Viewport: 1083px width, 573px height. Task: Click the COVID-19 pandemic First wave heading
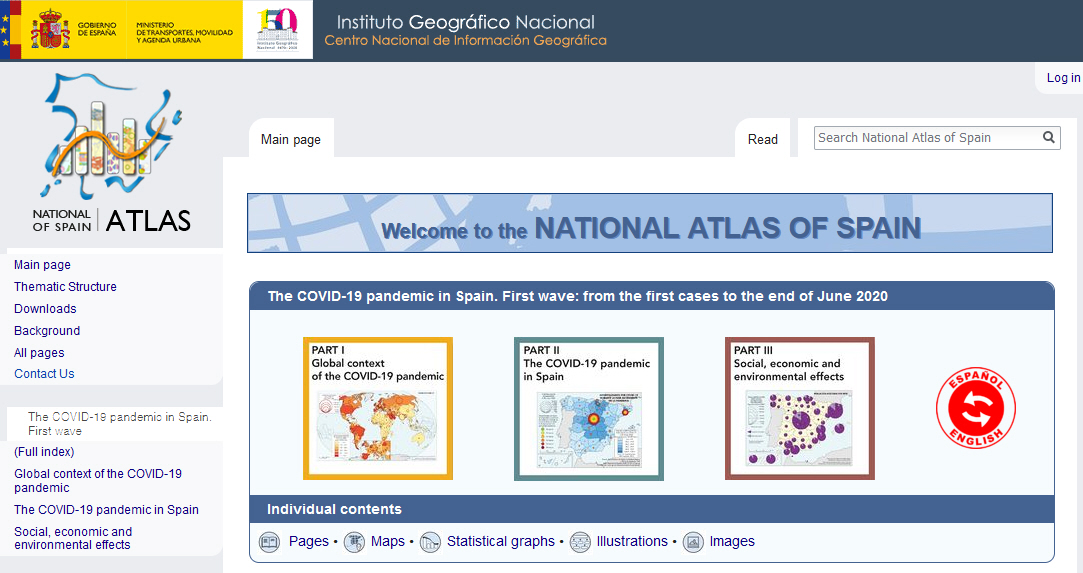point(577,296)
